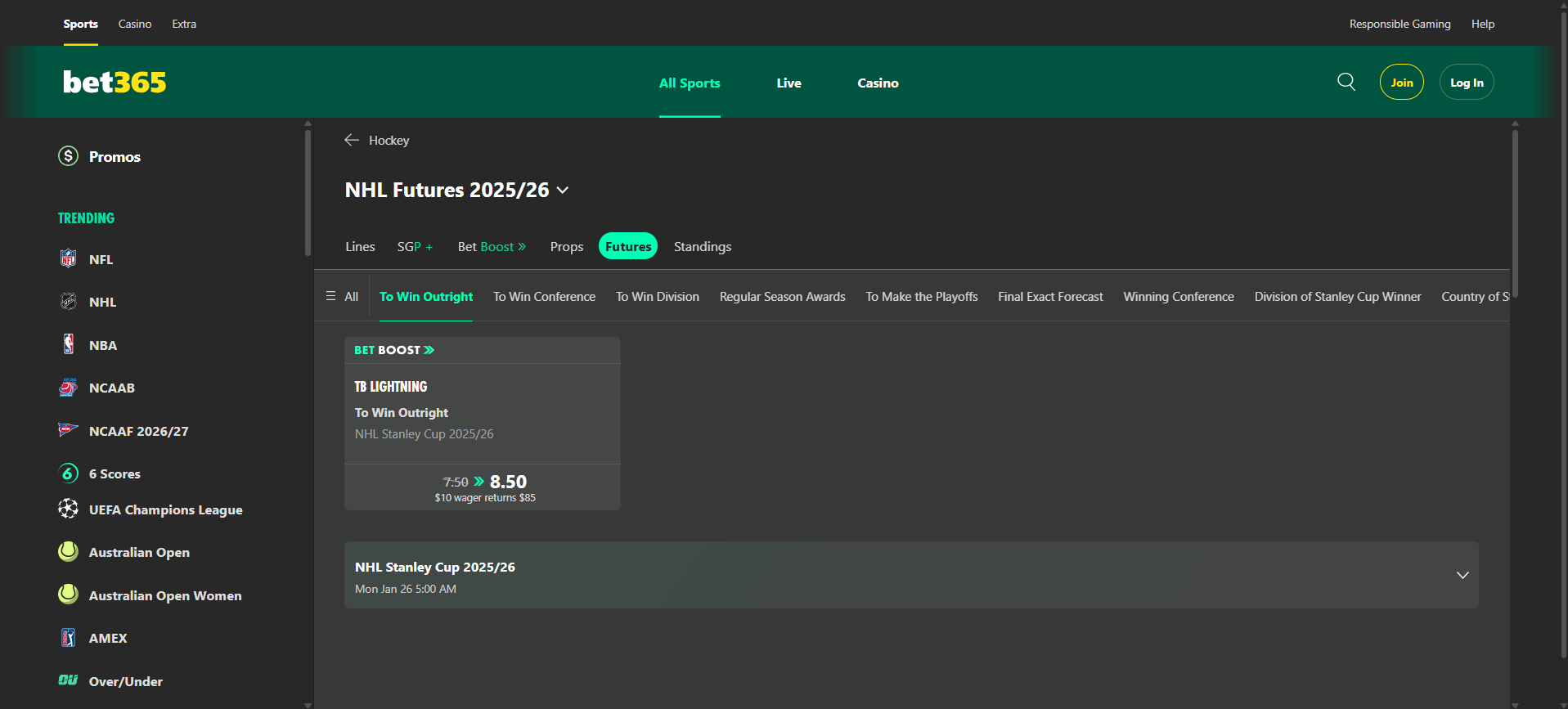Open Responsible Gaming link

(1400, 24)
